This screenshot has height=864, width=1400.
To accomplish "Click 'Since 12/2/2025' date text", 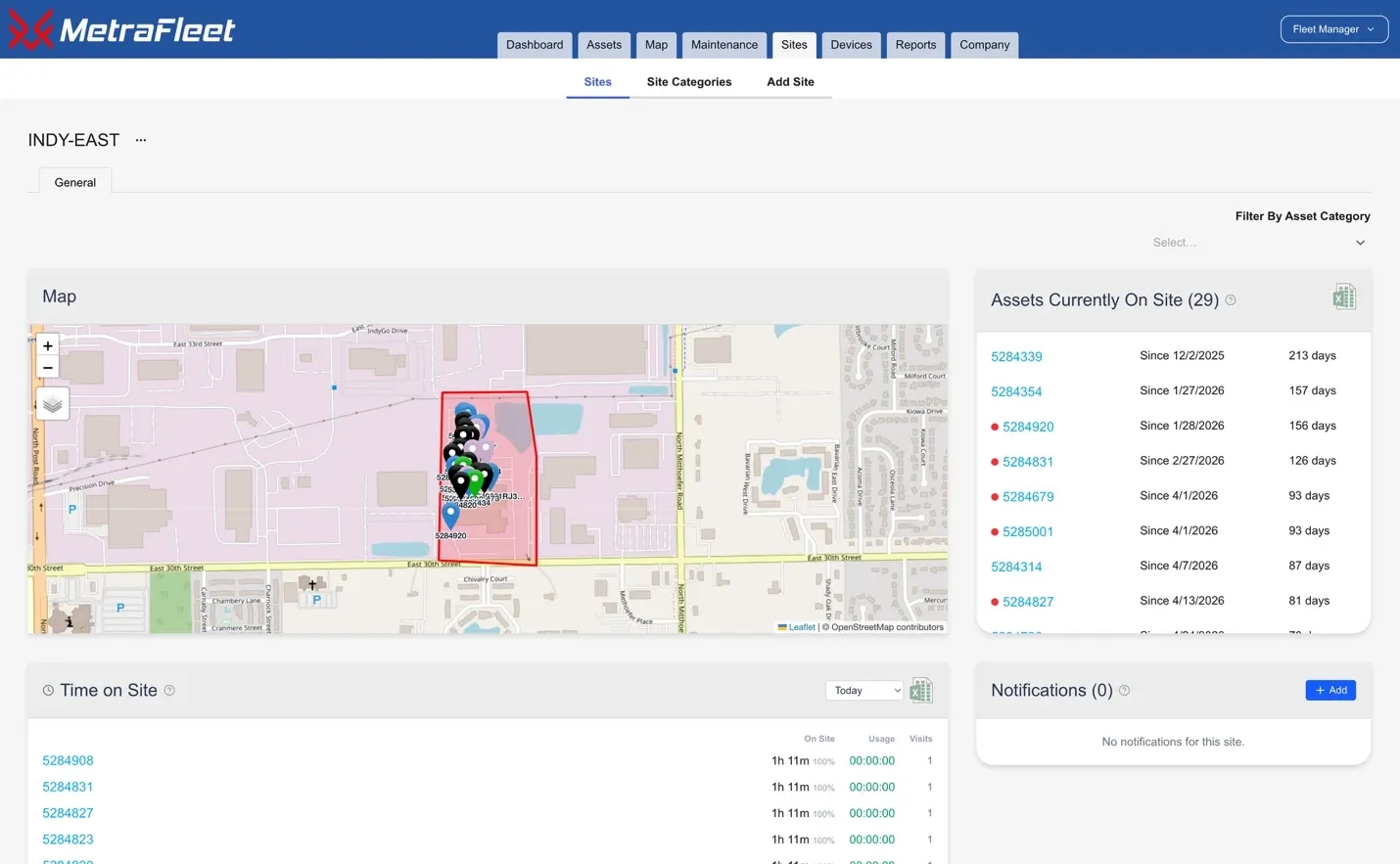I will coord(1182,355).
